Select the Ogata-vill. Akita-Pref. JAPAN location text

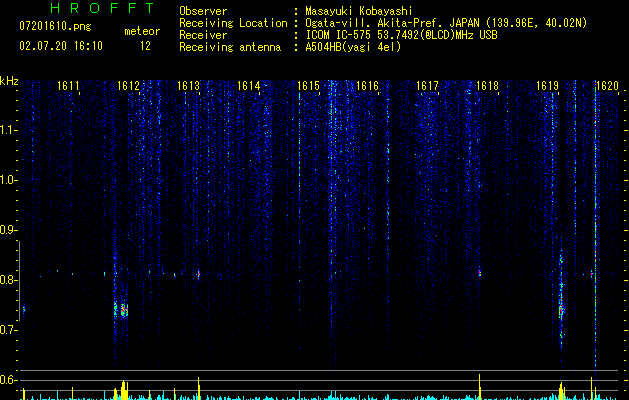point(446,23)
